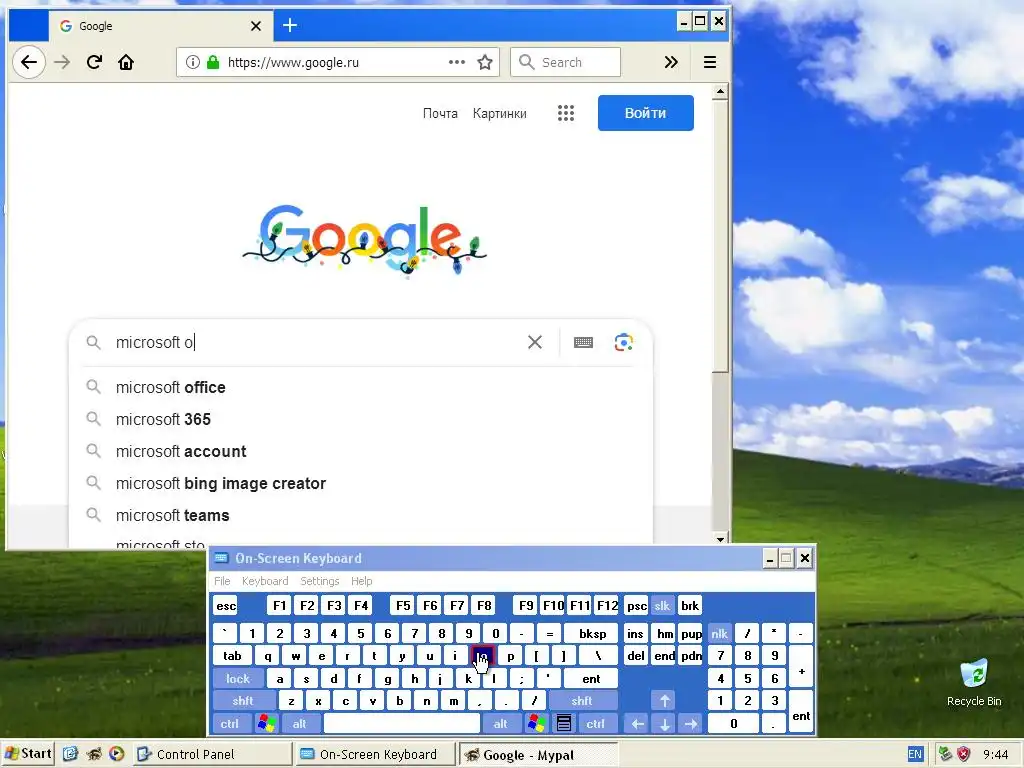
Task: Toggle the right shft key on keyboard
Action: pos(582,701)
